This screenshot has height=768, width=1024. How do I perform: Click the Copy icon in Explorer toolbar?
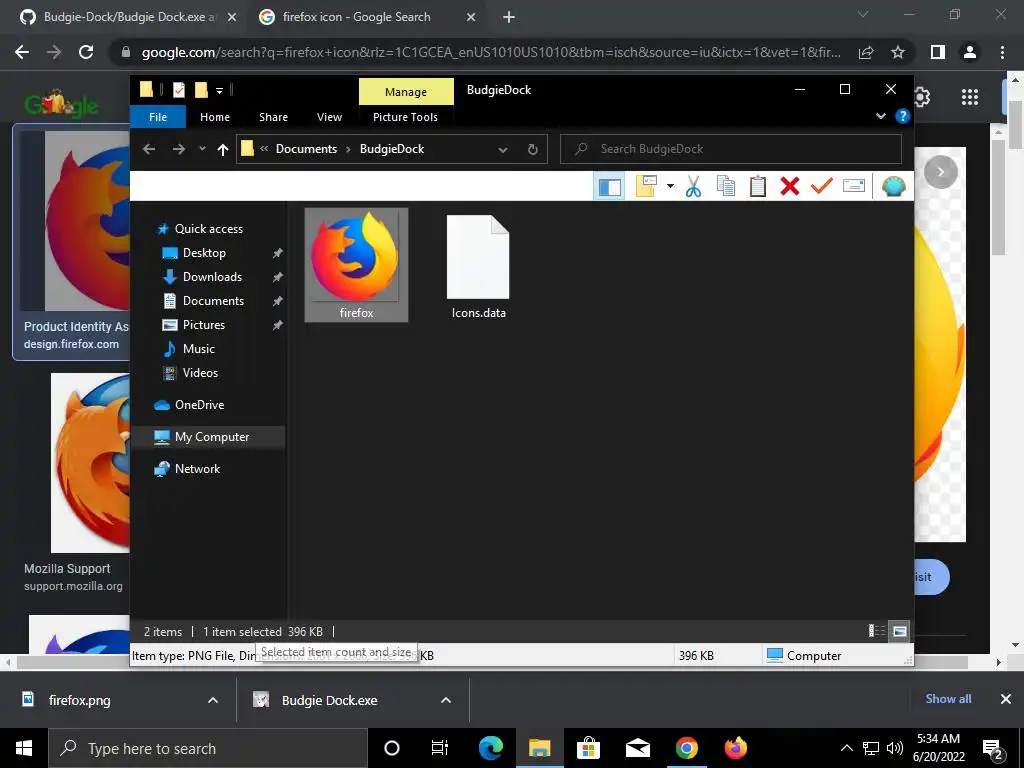click(x=726, y=186)
